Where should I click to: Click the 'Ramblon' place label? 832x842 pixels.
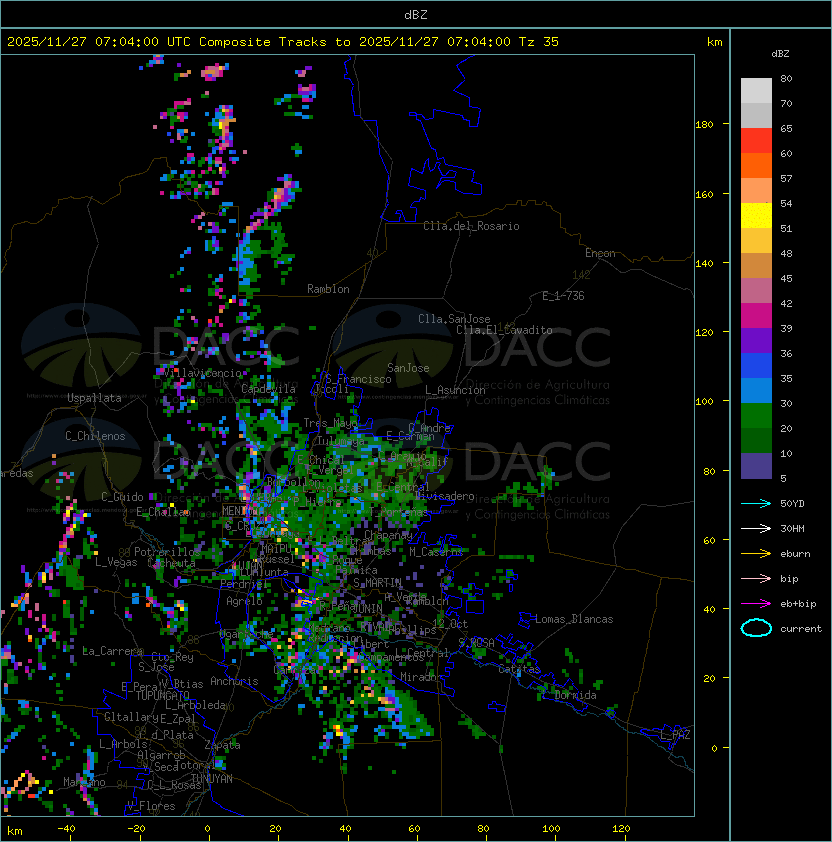point(328,289)
